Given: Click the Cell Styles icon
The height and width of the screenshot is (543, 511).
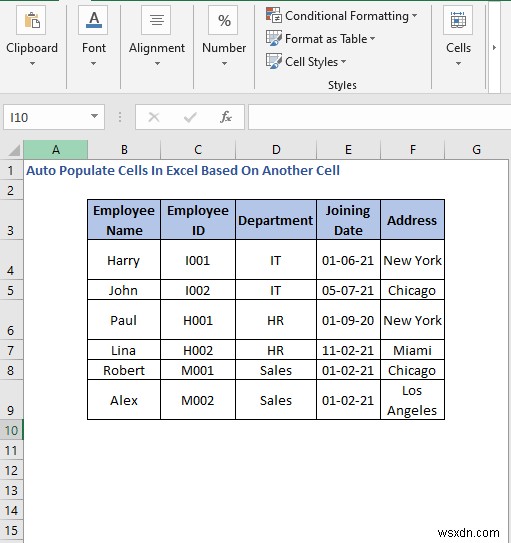Looking at the screenshot, I should [274, 61].
